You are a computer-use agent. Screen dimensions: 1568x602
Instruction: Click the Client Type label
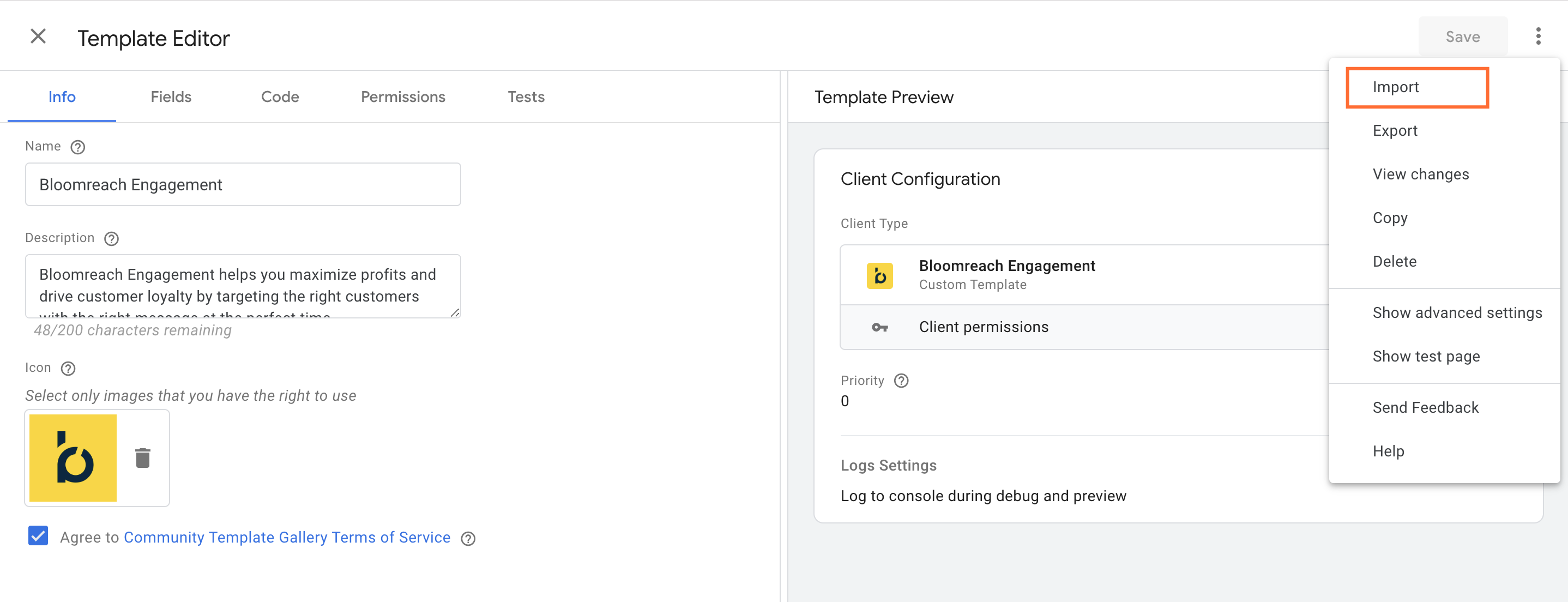(x=874, y=224)
